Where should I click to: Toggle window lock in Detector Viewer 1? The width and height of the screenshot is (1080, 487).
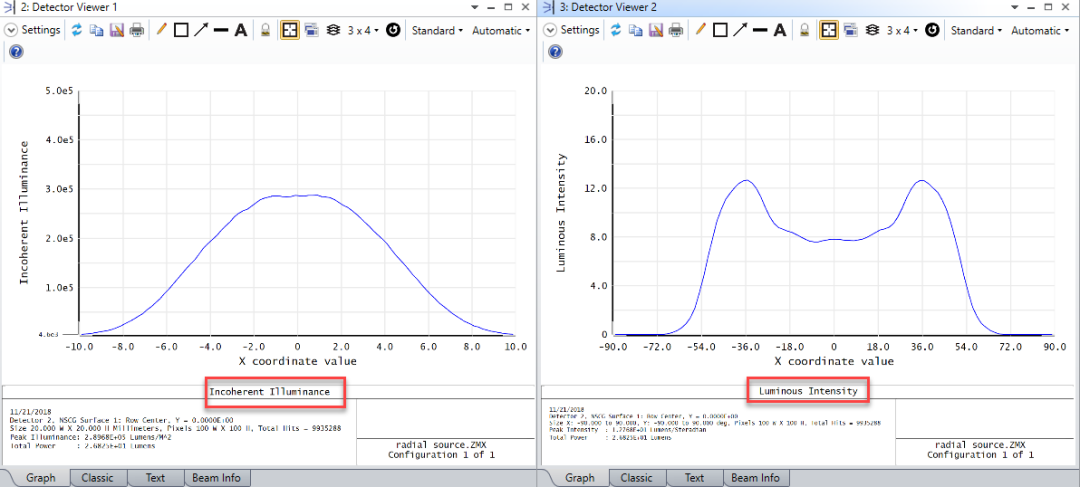pyautogui.click(x=265, y=30)
